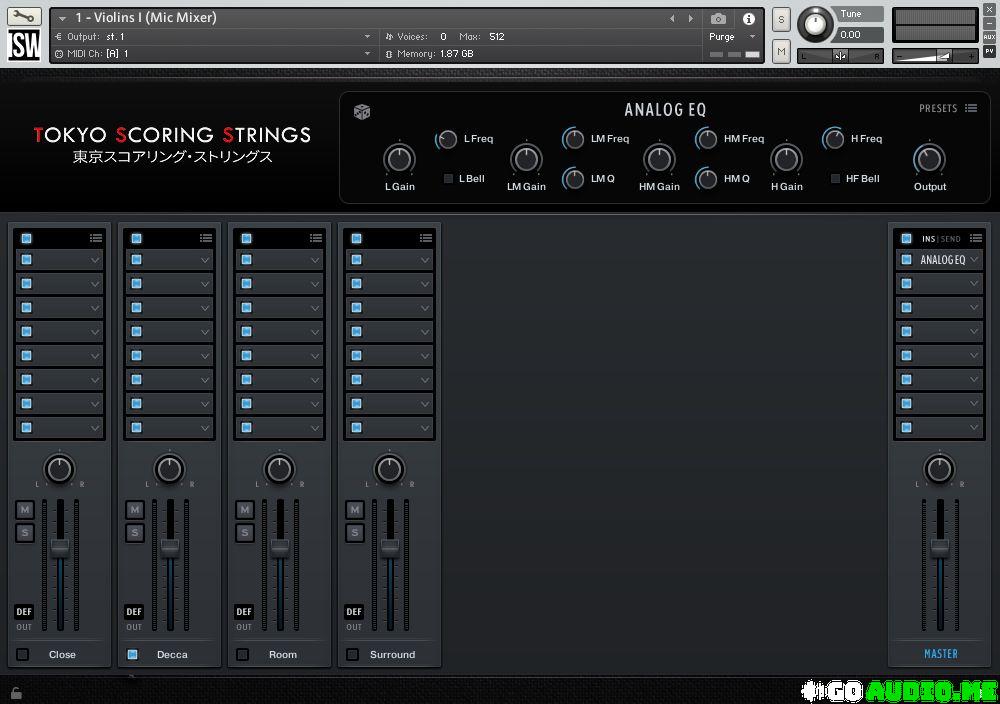Click the HM Freq knob

706,139
